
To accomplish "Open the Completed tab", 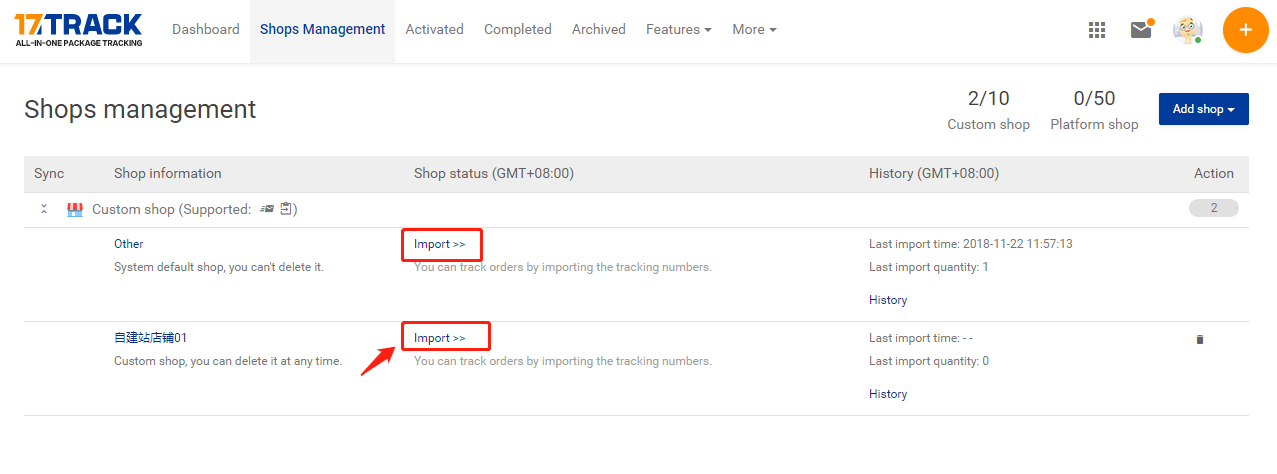I will (x=518, y=30).
